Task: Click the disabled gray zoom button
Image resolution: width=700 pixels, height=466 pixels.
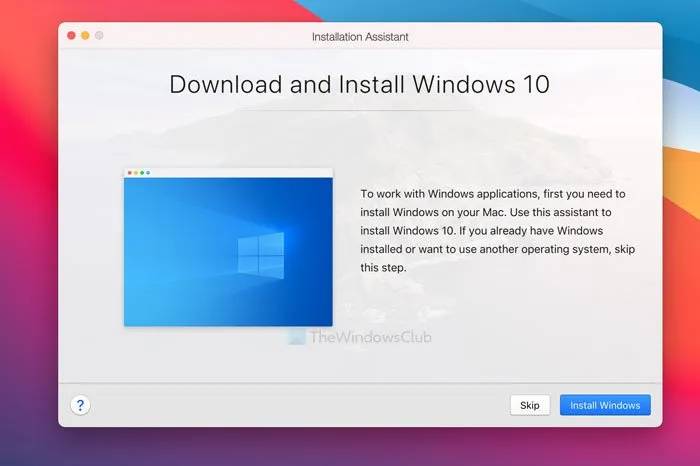Action: tap(99, 35)
